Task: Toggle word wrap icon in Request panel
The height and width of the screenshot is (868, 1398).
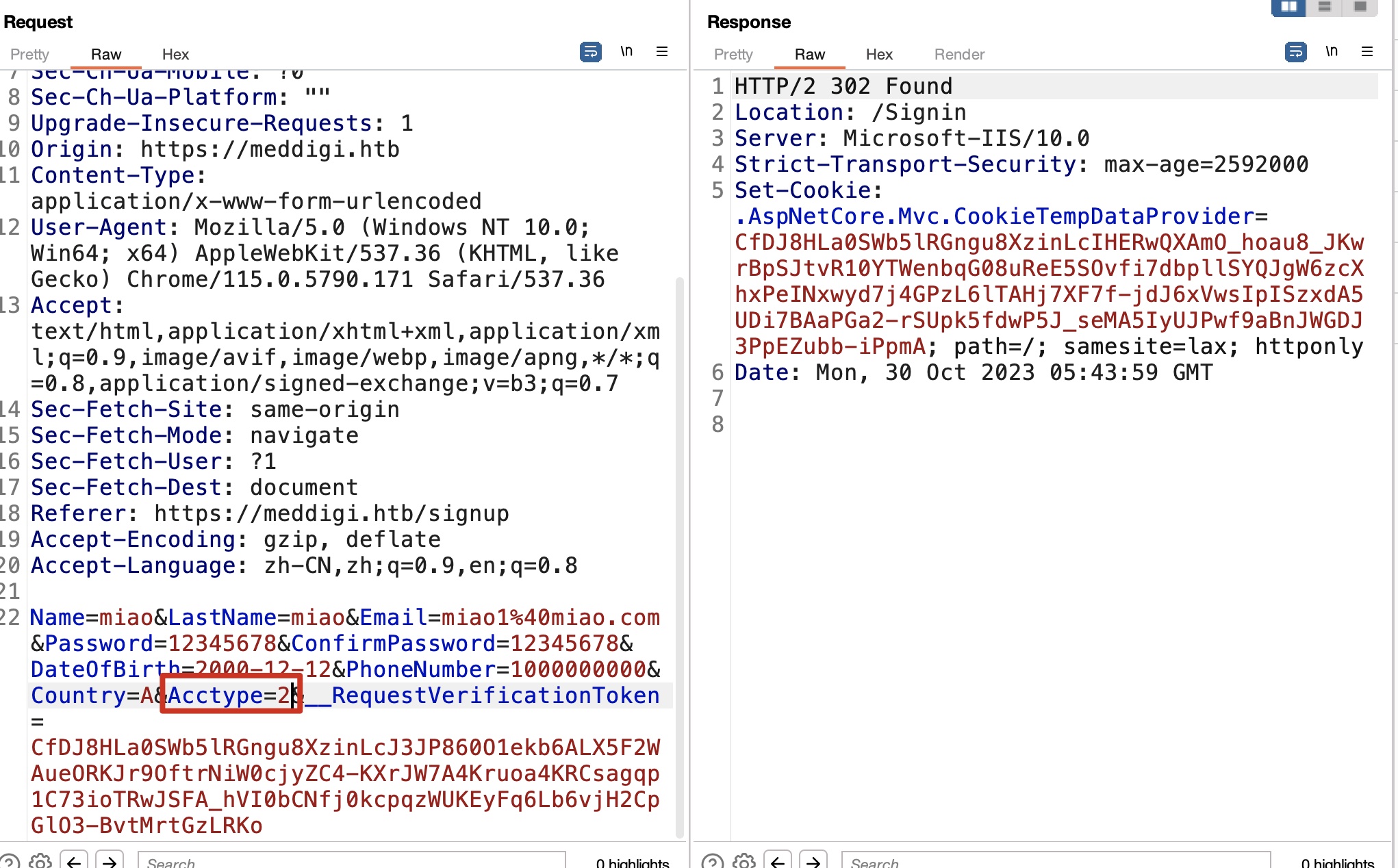Action: (590, 52)
